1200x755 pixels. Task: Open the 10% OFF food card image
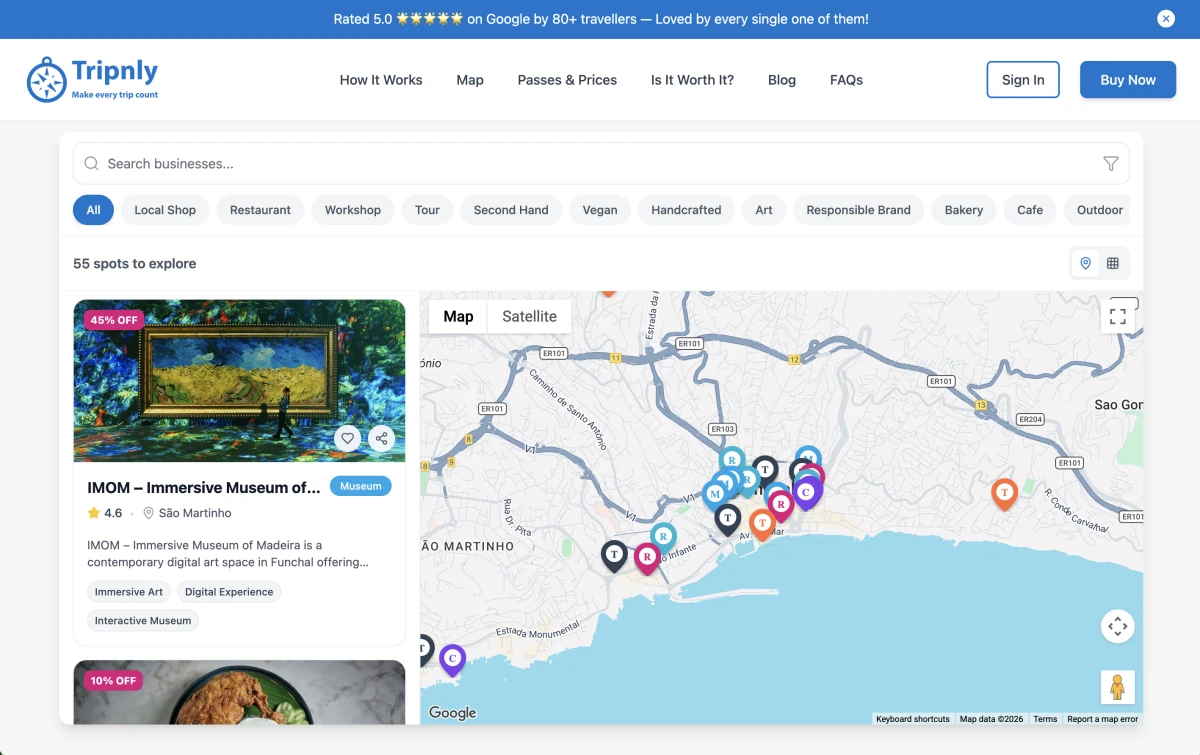(239, 692)
